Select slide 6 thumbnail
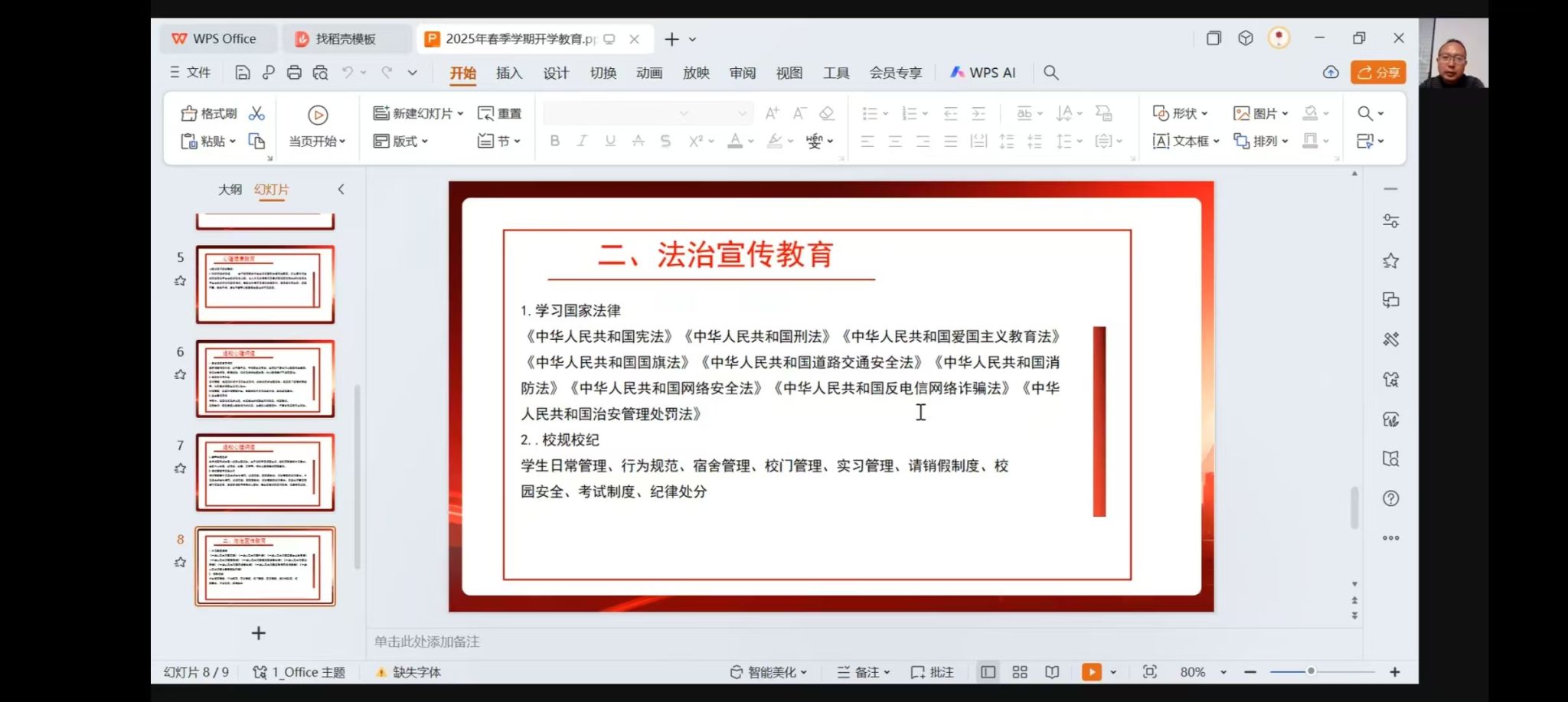The width and height of the screenshot is (1568, 702). point(265,378)
